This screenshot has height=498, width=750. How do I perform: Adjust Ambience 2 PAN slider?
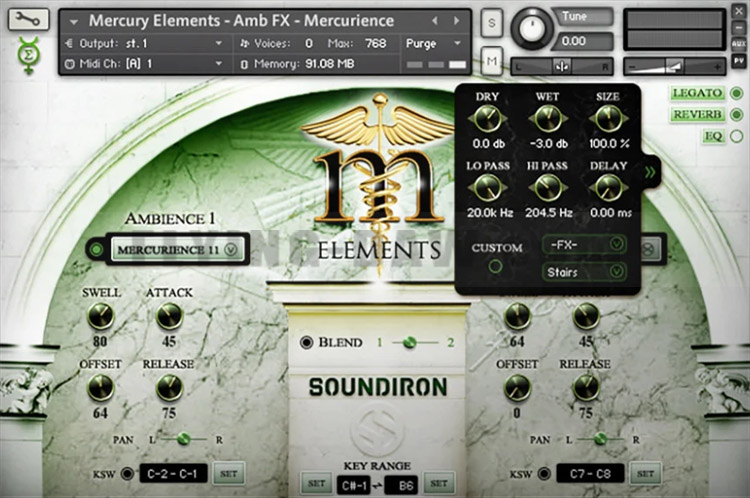point(600,439)
